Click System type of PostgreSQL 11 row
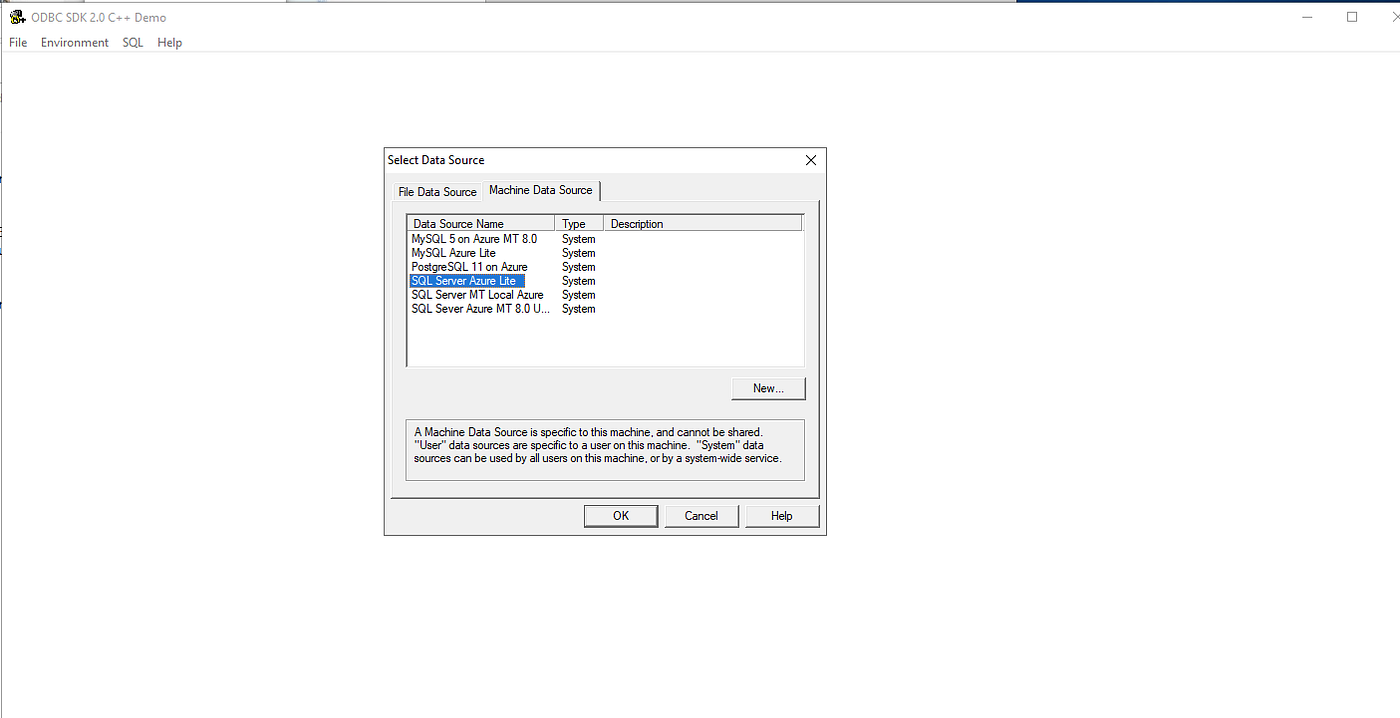Screen dimensions: 1400x718 (x=578, y=267)
